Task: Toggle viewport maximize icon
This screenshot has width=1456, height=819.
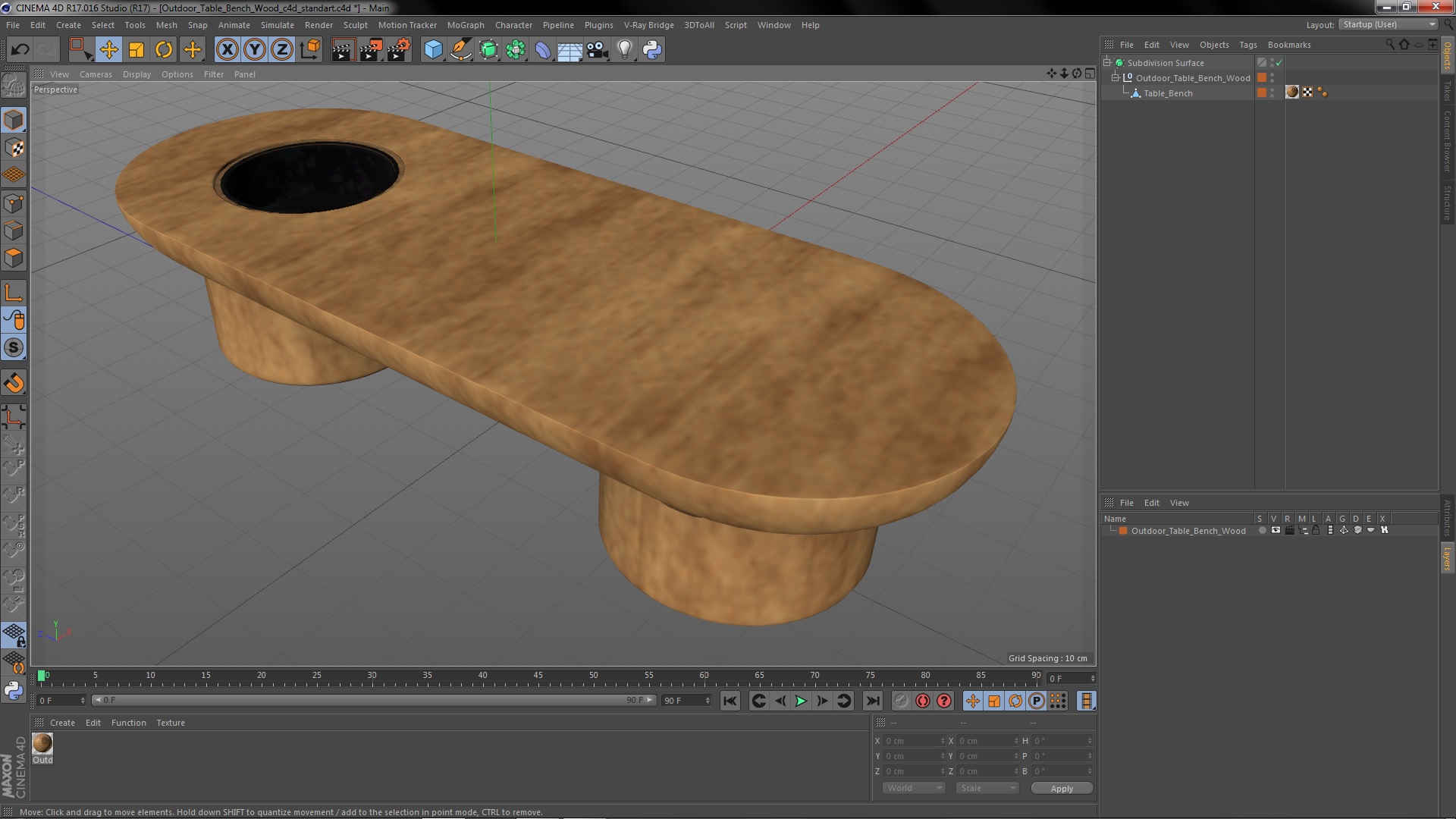Action: 1090,74
